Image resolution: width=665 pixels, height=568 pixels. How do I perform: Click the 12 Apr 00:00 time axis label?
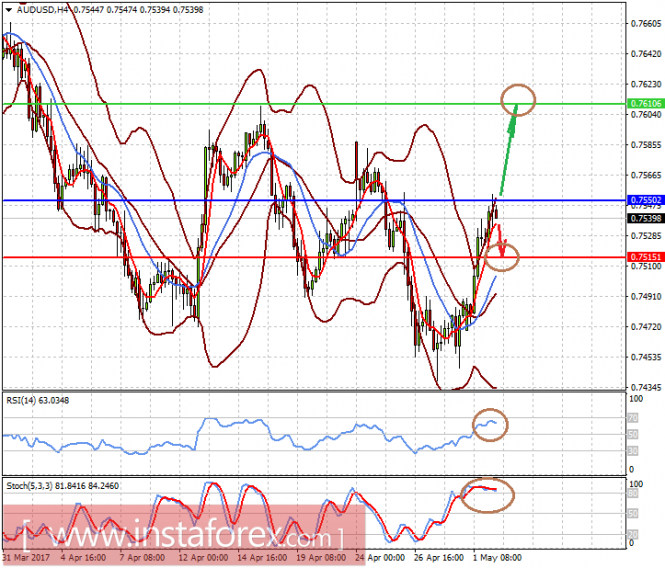[x=203, y=557]
